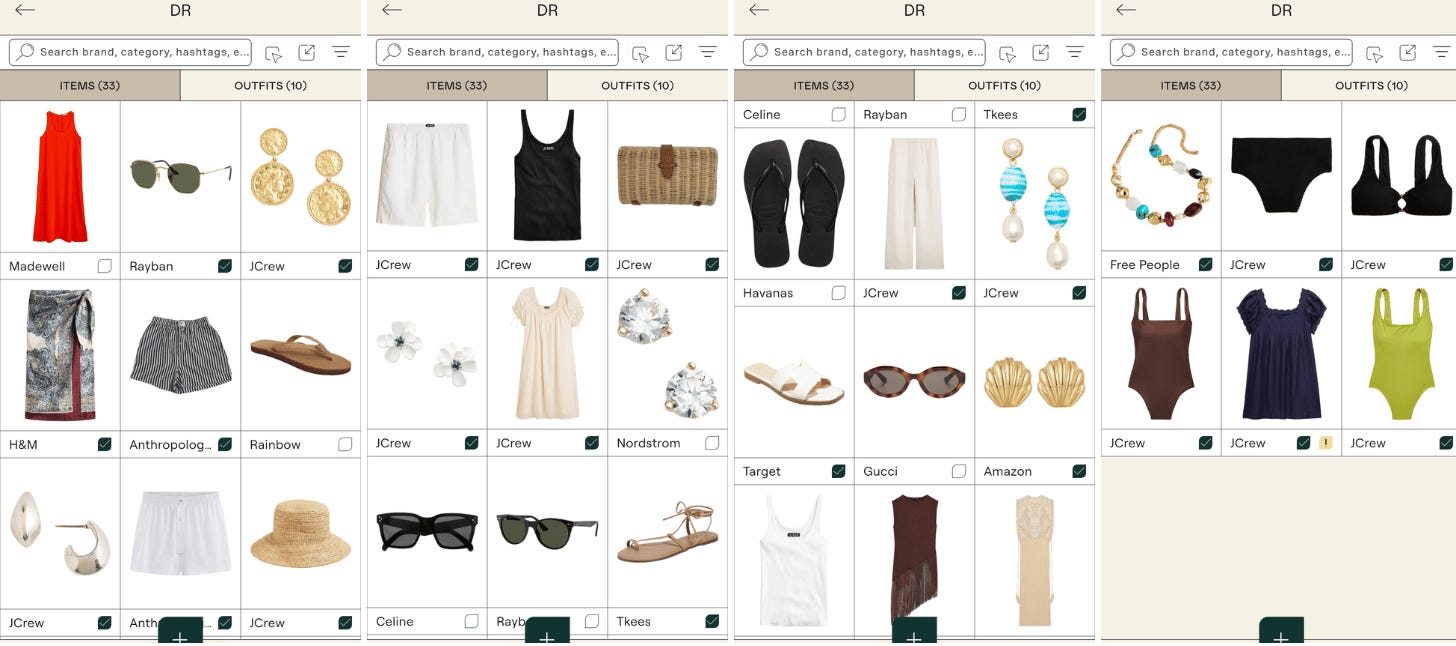Tap the cursor select icon in the second screen

(x=641, y=53)
